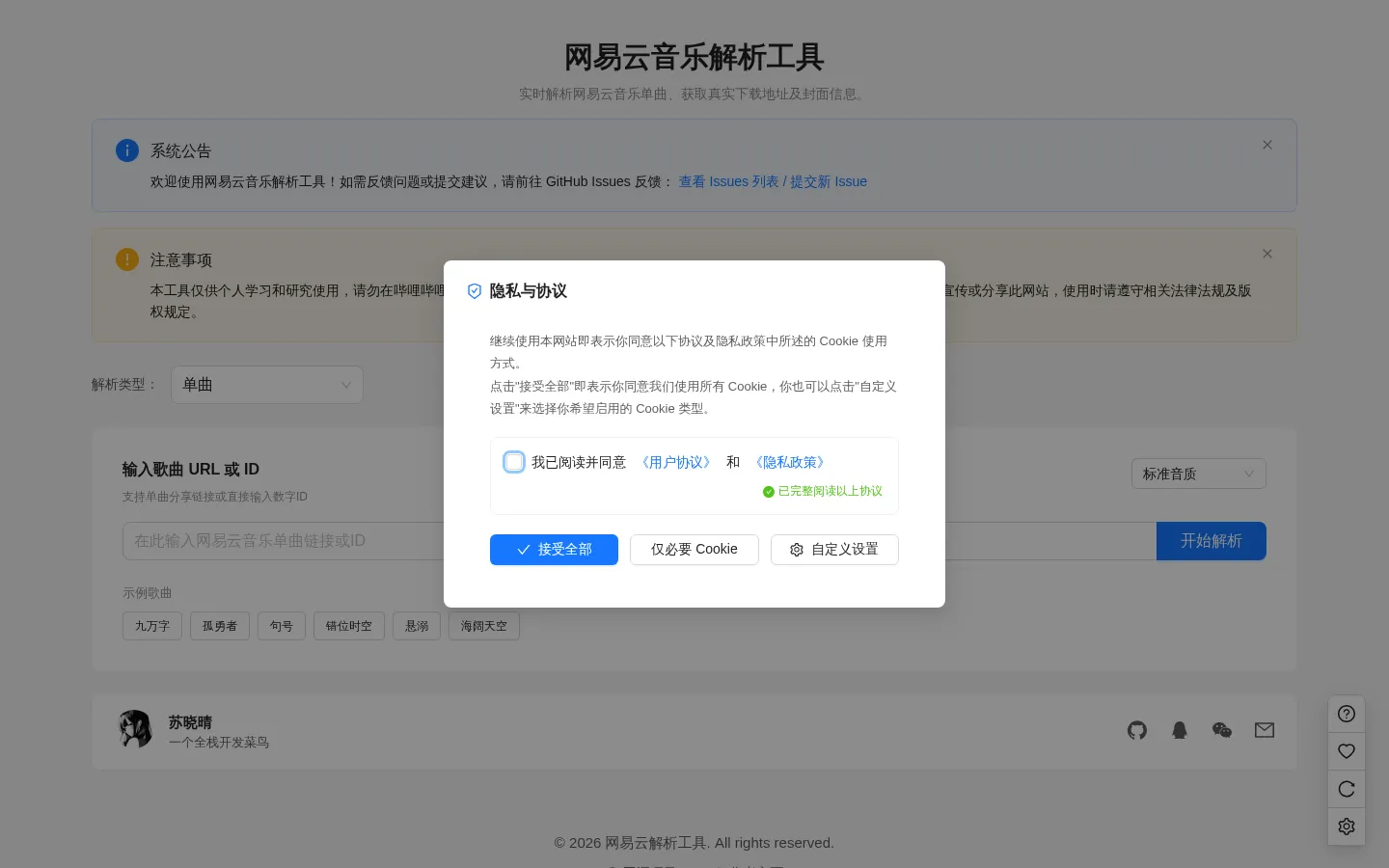
Task: Click the blue info icon of 系统公告
Action: pyautogui.click(x=127, y=150)
